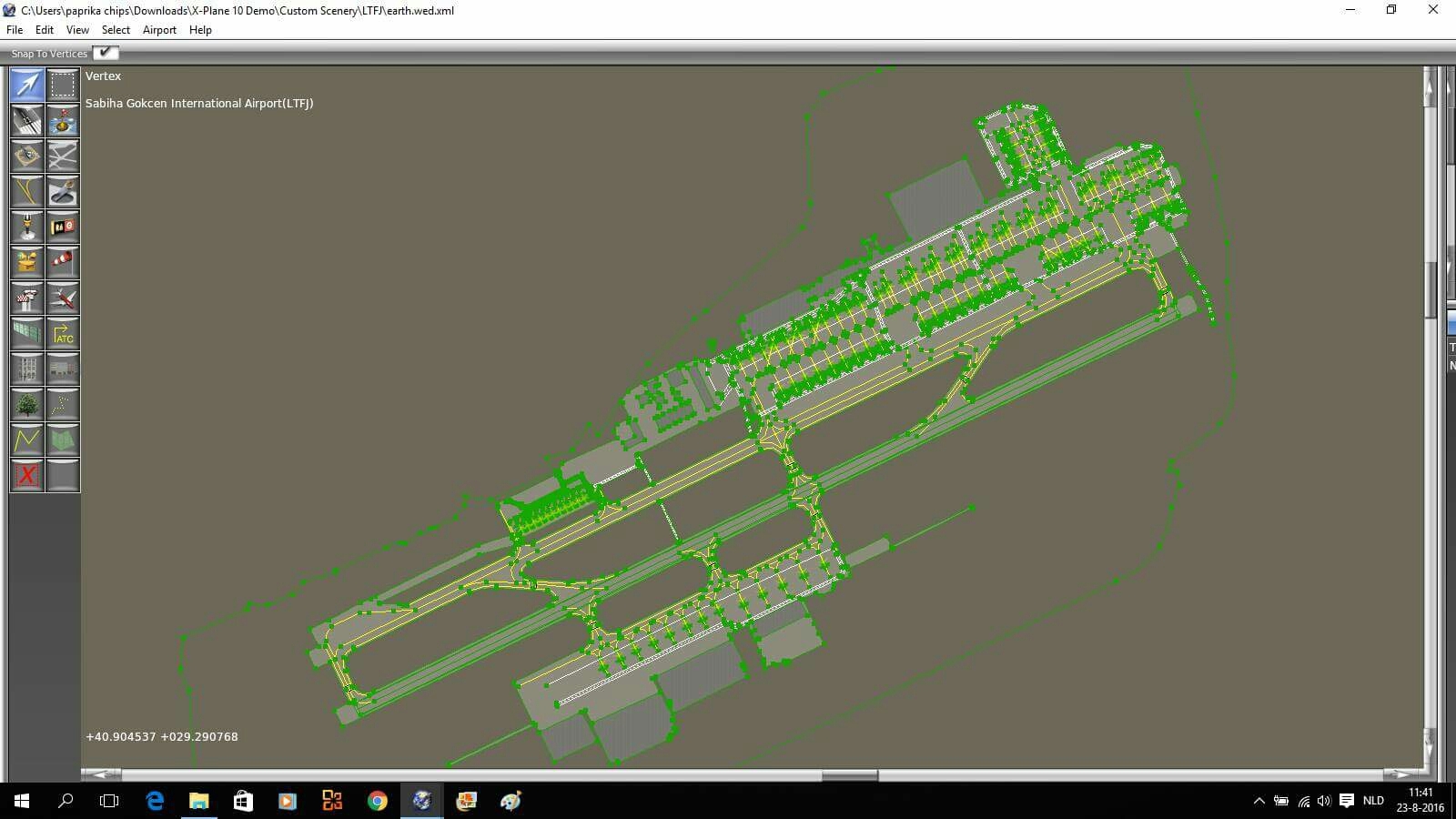1456x819 pixels.
Task: Click the map's horizontal scrollbar thumb
Action: 850,775
